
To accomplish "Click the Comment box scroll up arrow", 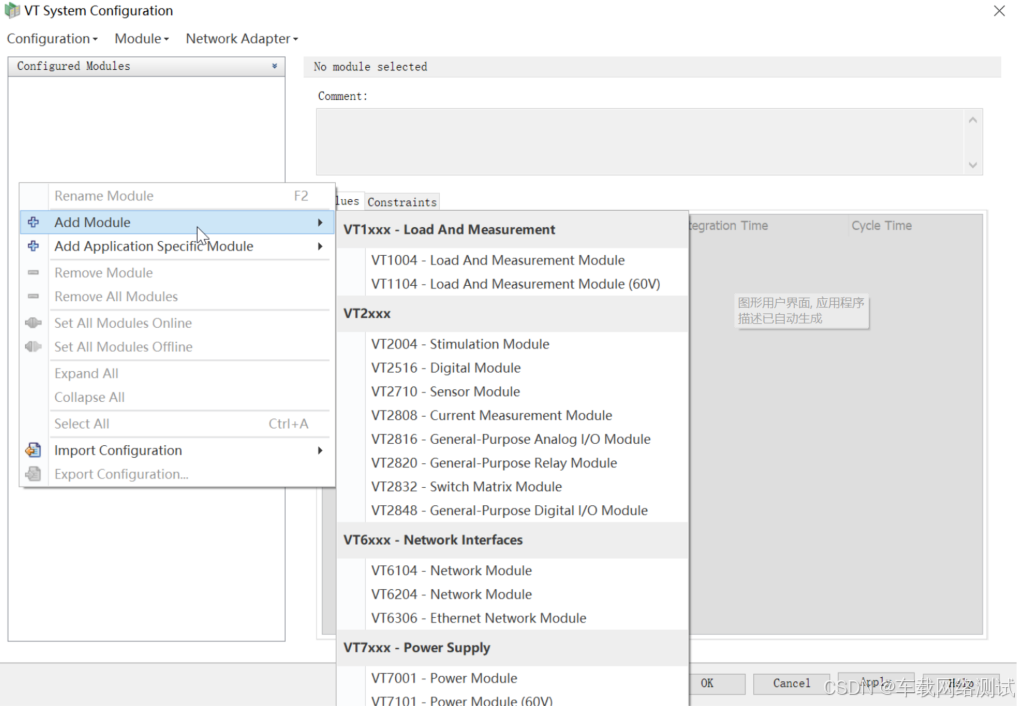I will tap(973, 120).
